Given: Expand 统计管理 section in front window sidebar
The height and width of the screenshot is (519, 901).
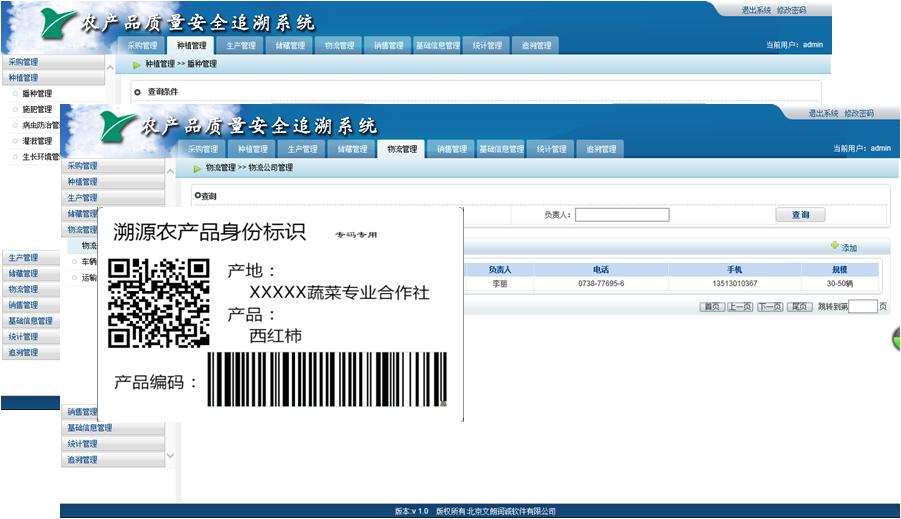Looking at the screenshot, I should 113,444.
